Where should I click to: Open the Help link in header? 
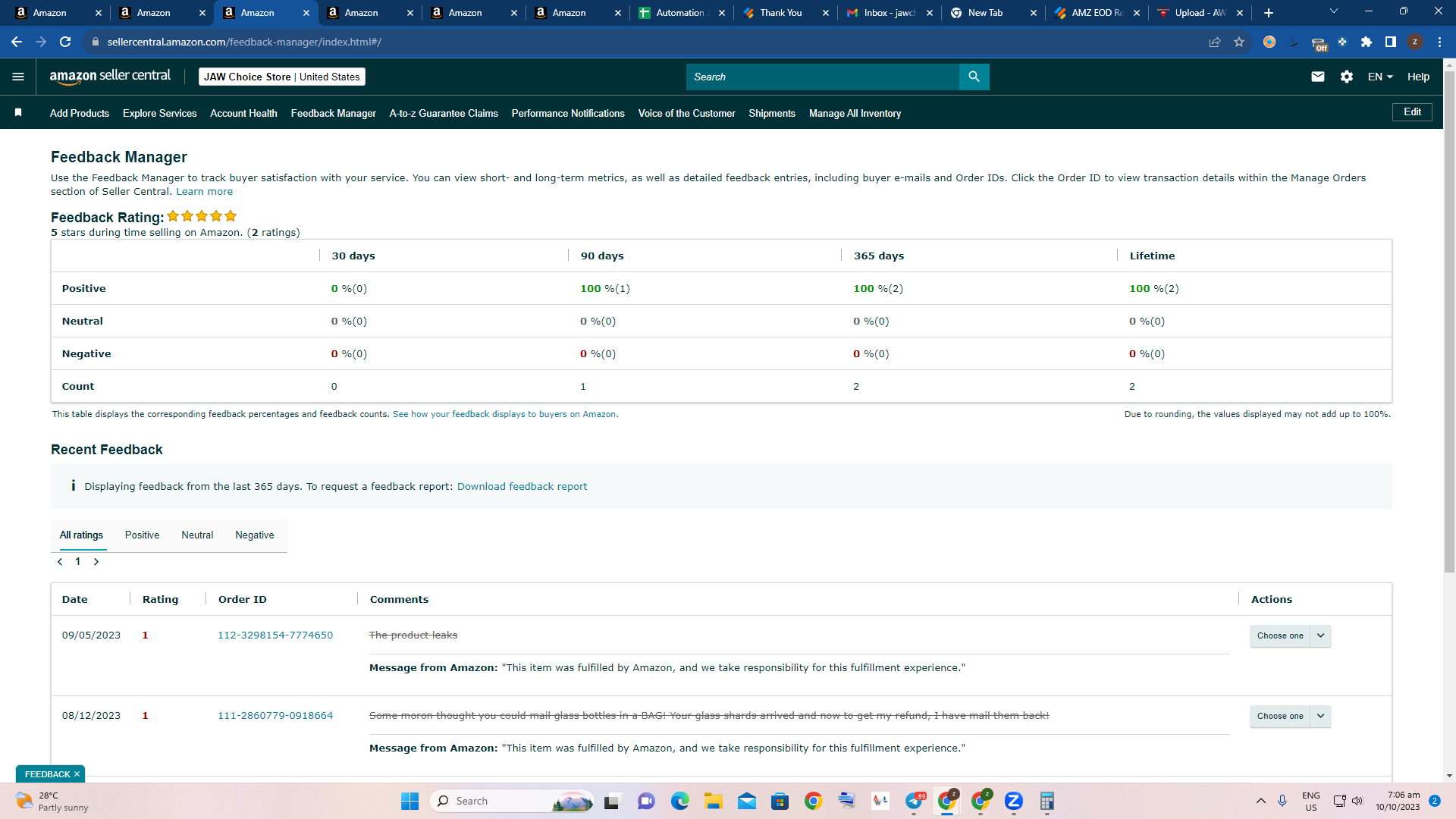[1418, 77]
